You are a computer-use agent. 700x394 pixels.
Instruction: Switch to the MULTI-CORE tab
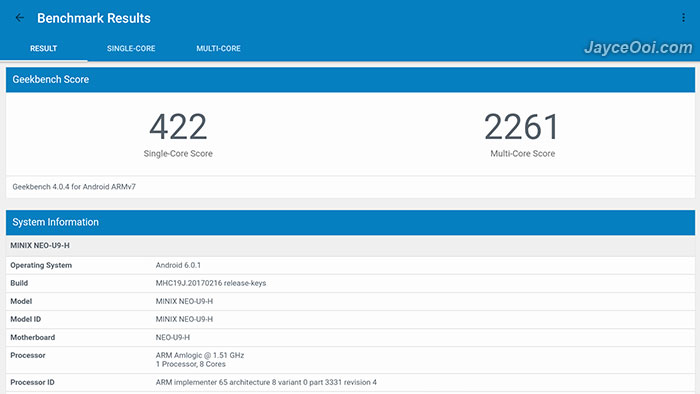click(218, 48)
